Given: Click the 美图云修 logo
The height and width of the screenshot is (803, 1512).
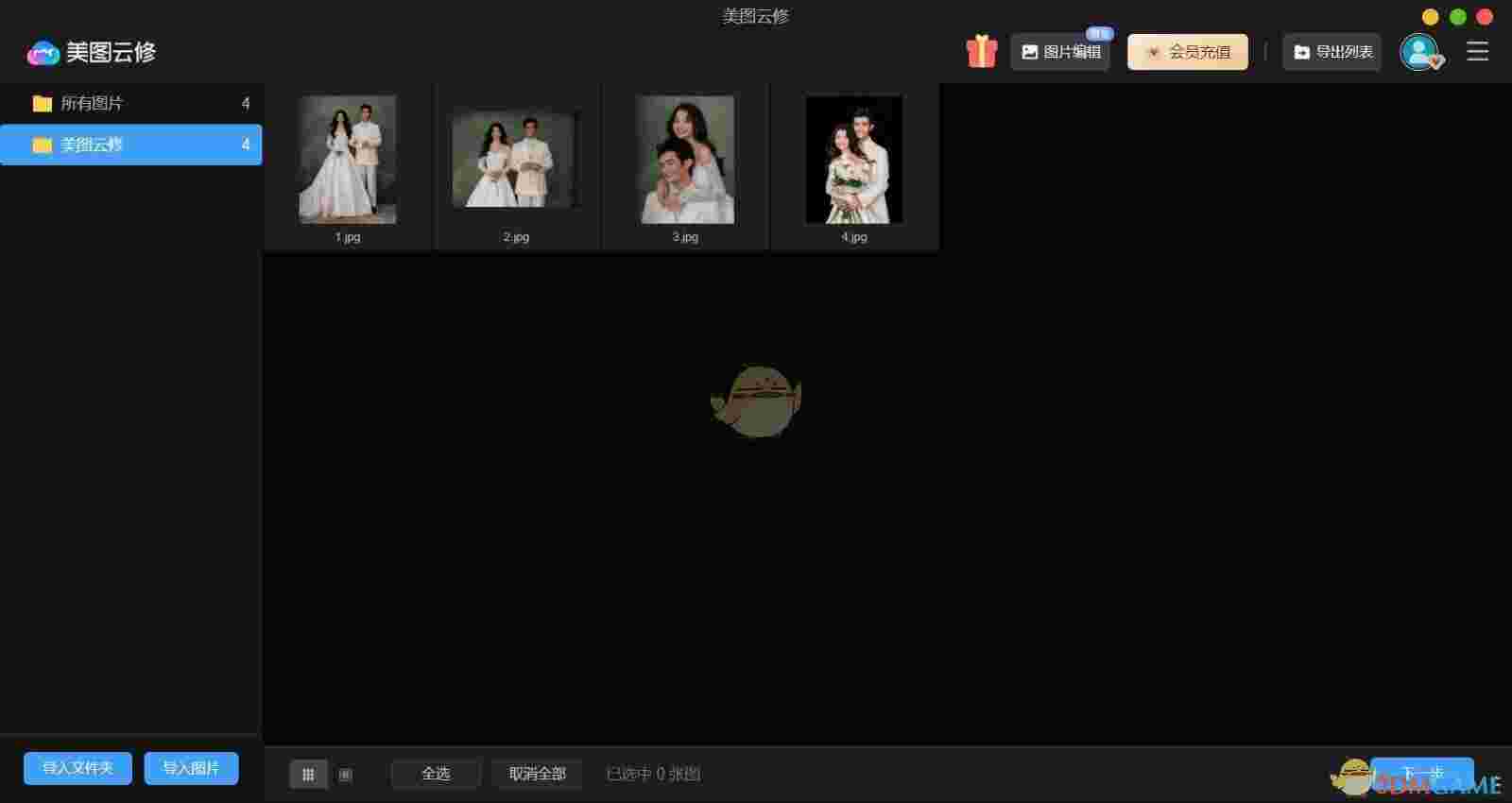Looking at the screenshot, I should pyautogui.click(x=92, y=52).
